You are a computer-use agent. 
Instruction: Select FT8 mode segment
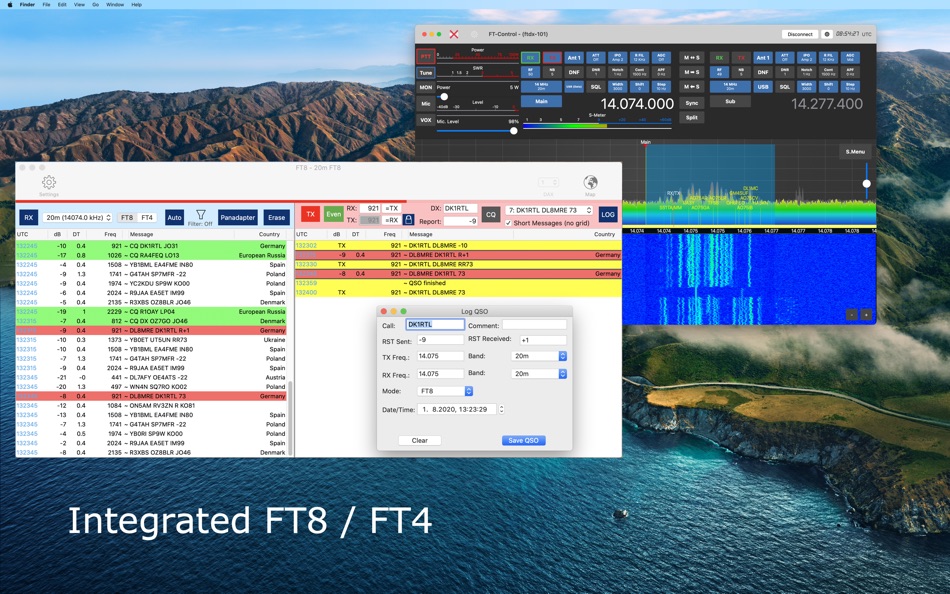[127, 218]
